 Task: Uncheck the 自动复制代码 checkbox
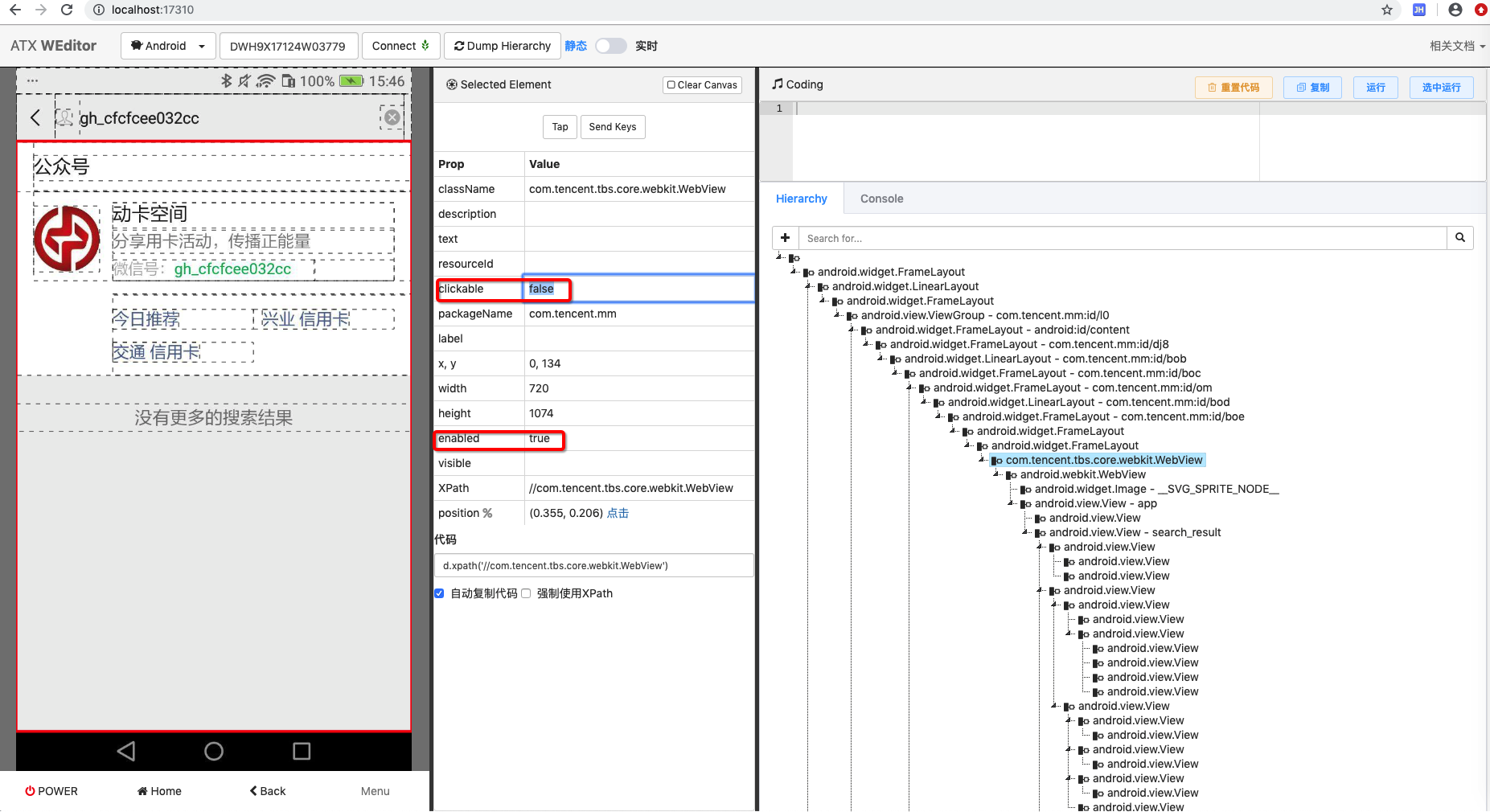(x=439, y=593)
